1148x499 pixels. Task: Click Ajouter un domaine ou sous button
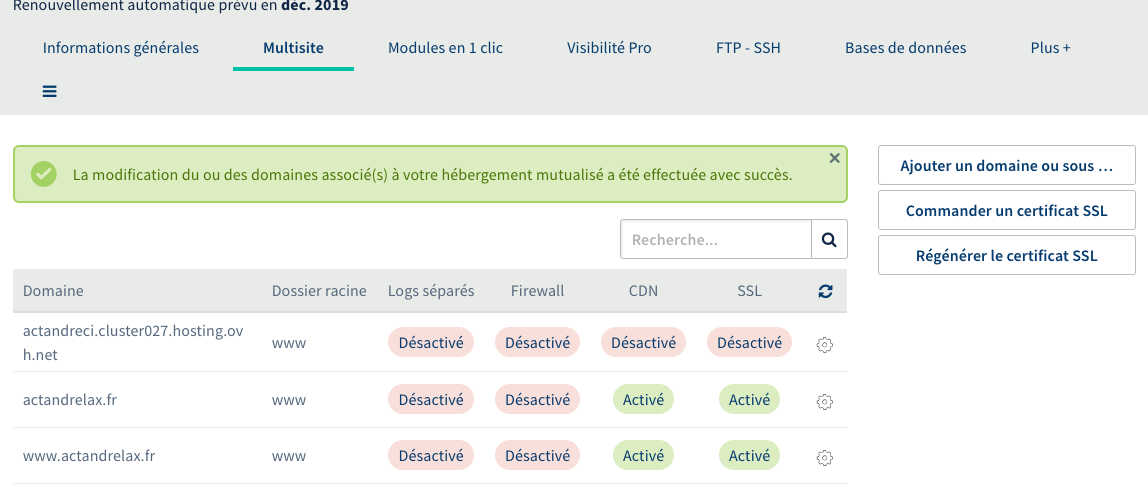point(1006,166)
